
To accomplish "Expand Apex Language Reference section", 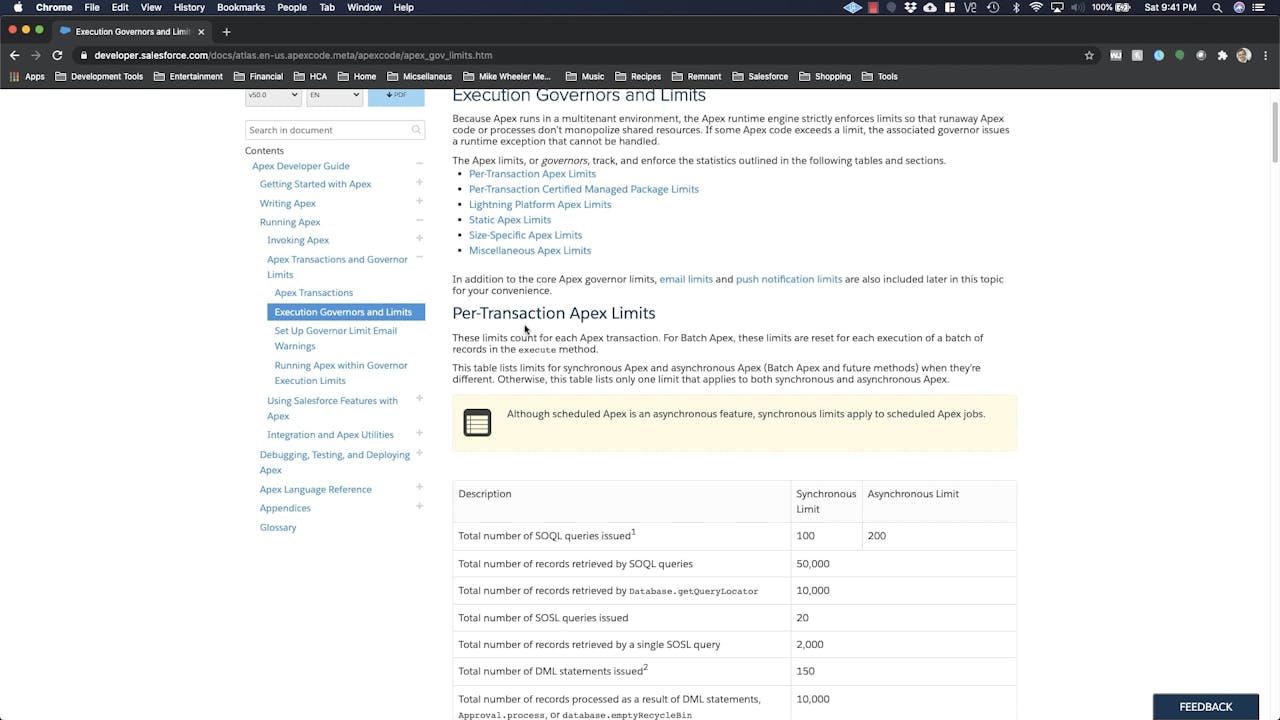I will pyautogui.click(x=419, y=488).
